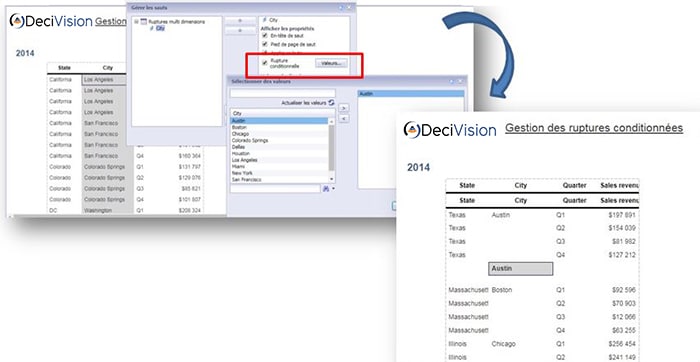Screen dimensions: 700x362
Task: Click the Gestion des ruptures conditionnées title link
Action: [594, 128]
